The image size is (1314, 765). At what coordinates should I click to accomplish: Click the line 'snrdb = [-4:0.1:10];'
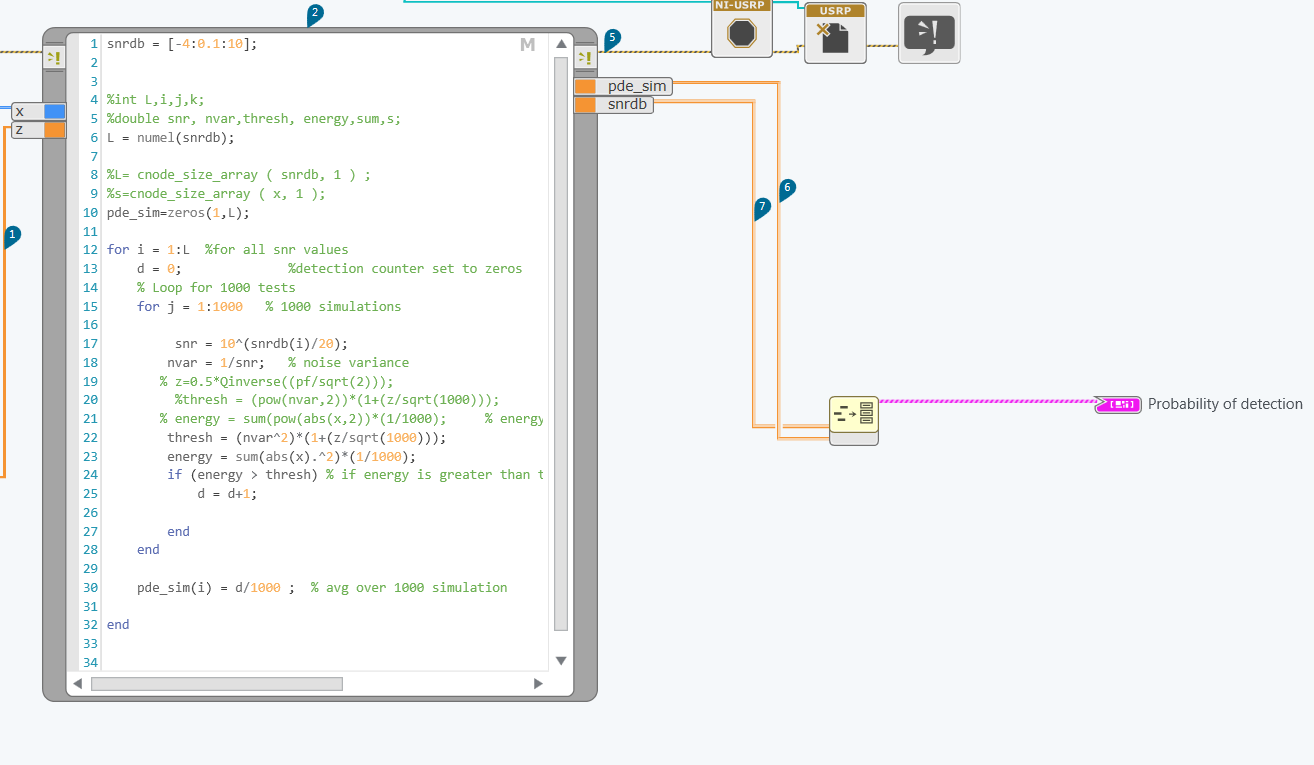point(182,43)
